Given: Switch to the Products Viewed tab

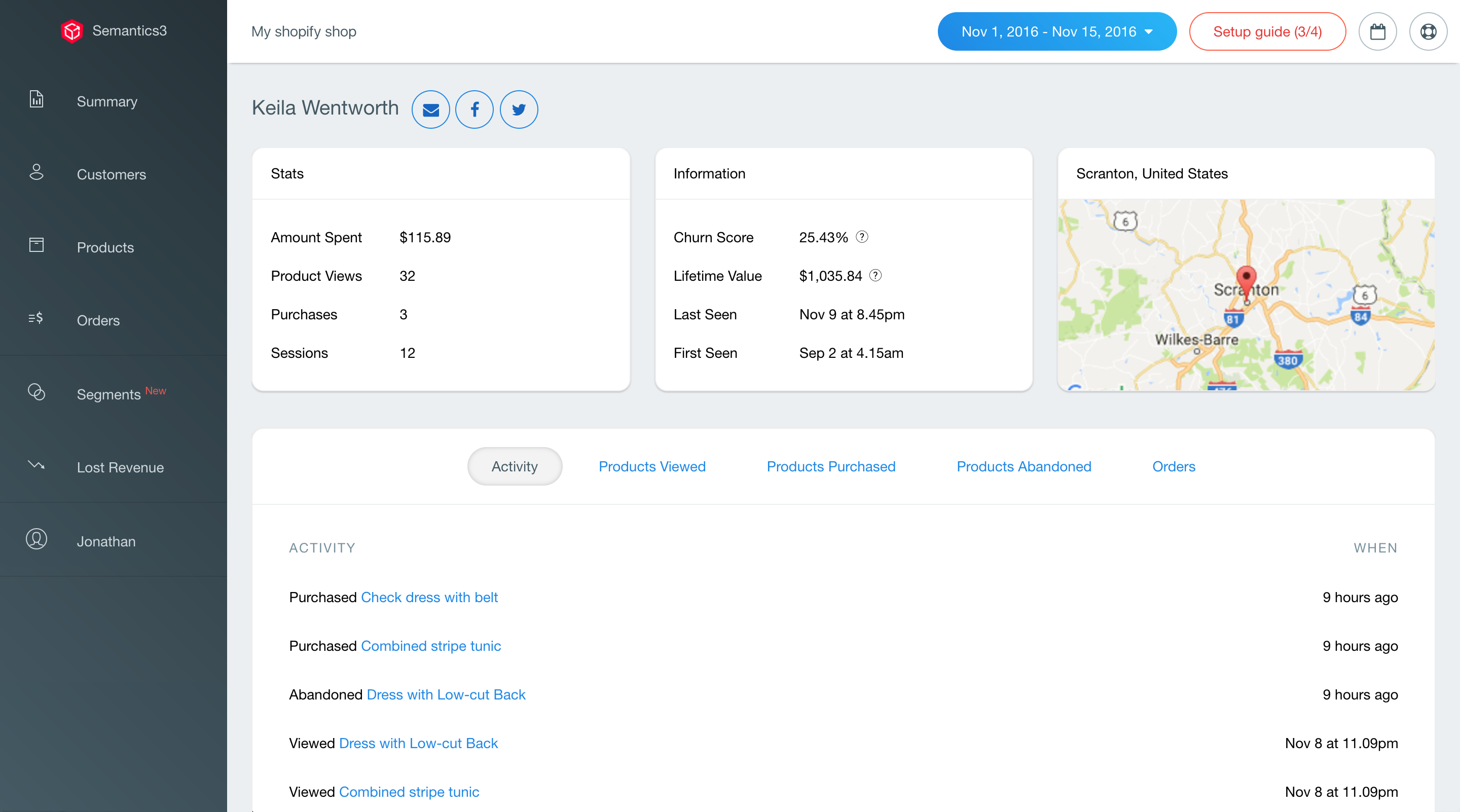Looking at the screenshot, I should [x=652, y=466].
